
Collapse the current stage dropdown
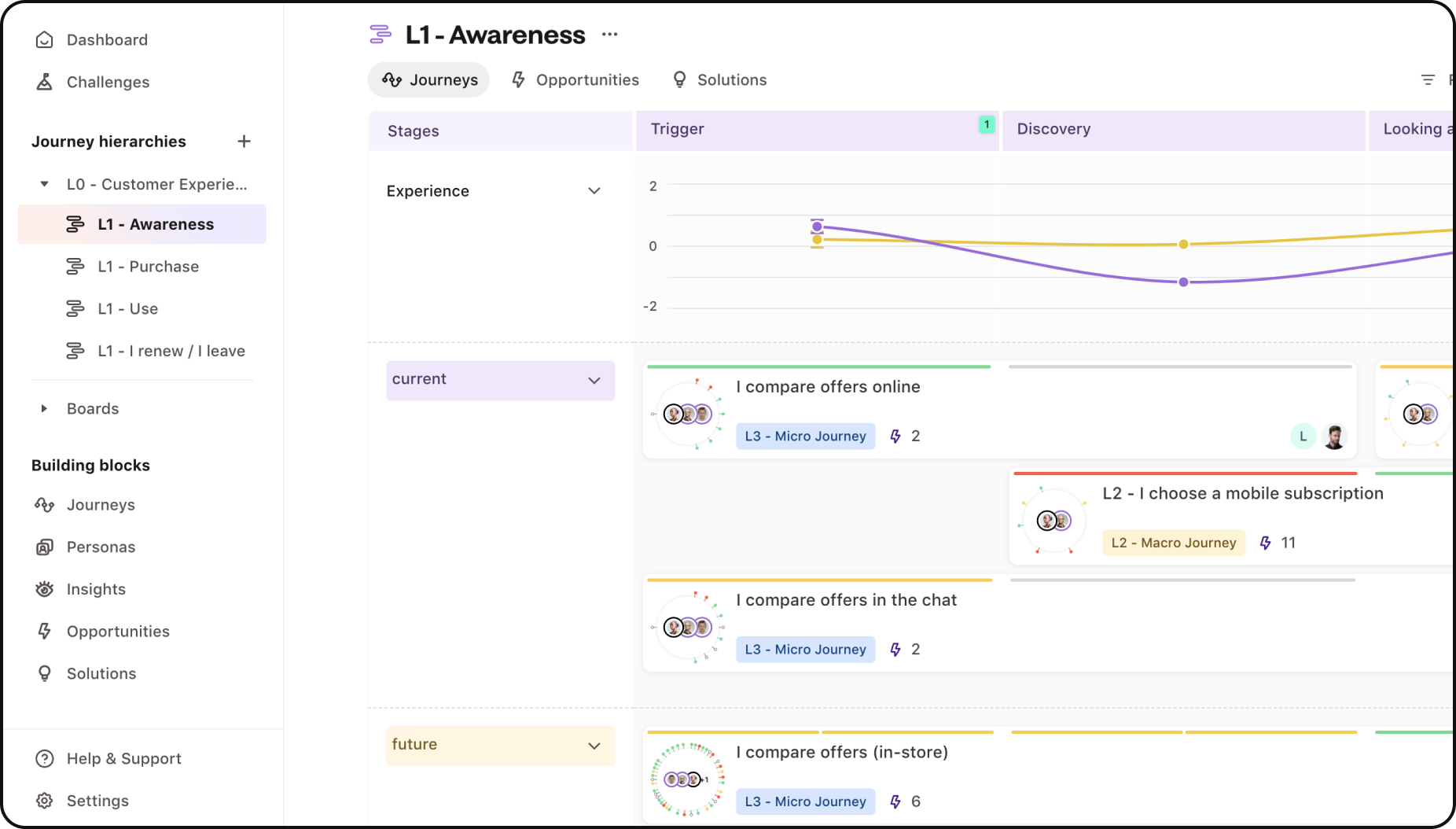point(595,380)
